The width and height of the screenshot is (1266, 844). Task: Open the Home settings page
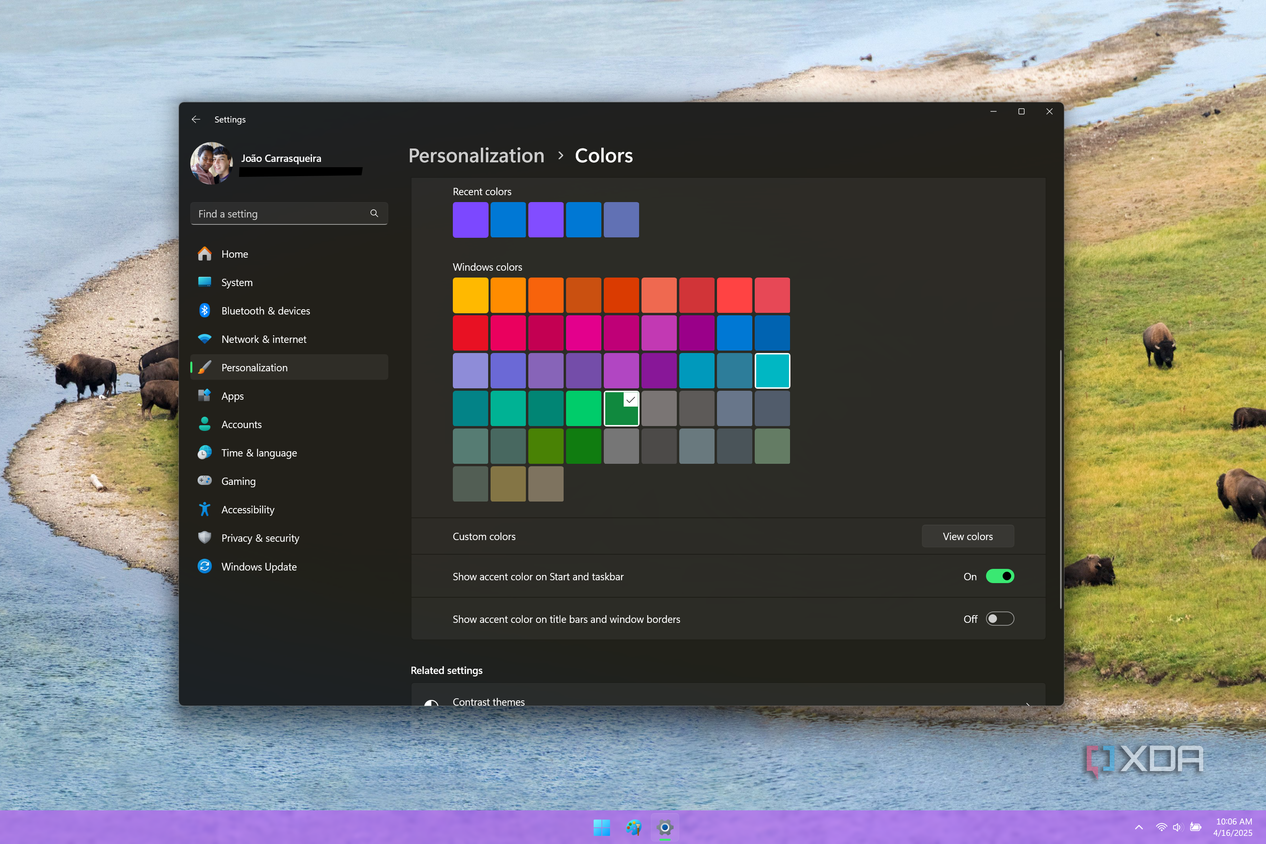click(x=235, y=254)
